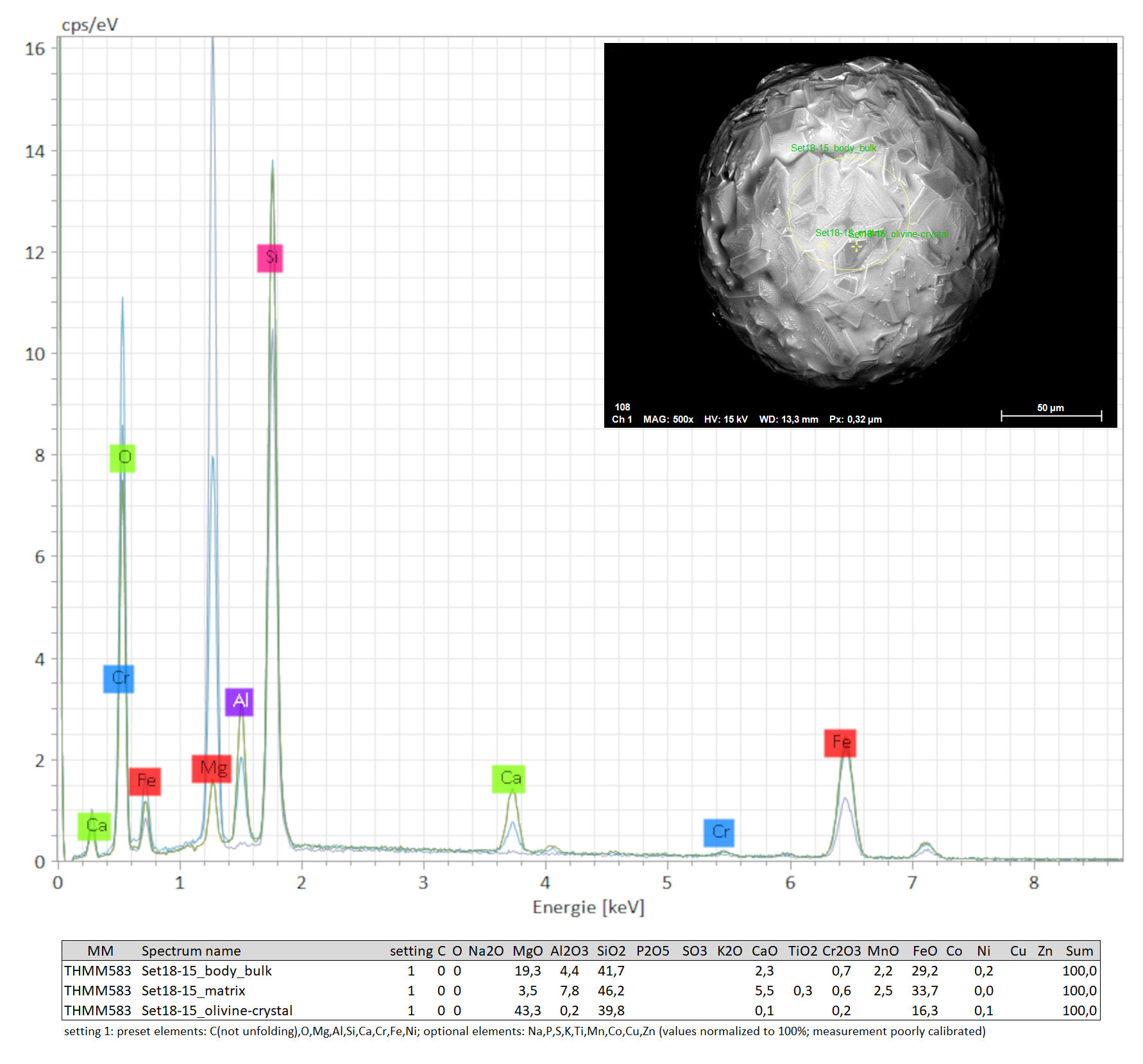Click the Fe label at 6.4 keV peak

tap(840, 743)
